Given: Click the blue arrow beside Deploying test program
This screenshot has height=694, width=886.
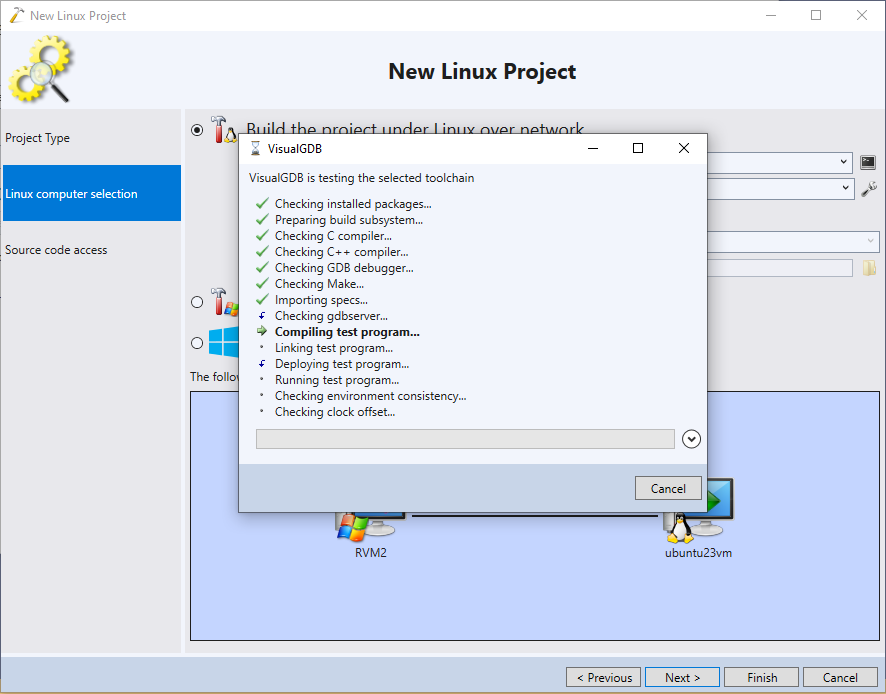Looking at the screenshot, I should pos(262,363).
